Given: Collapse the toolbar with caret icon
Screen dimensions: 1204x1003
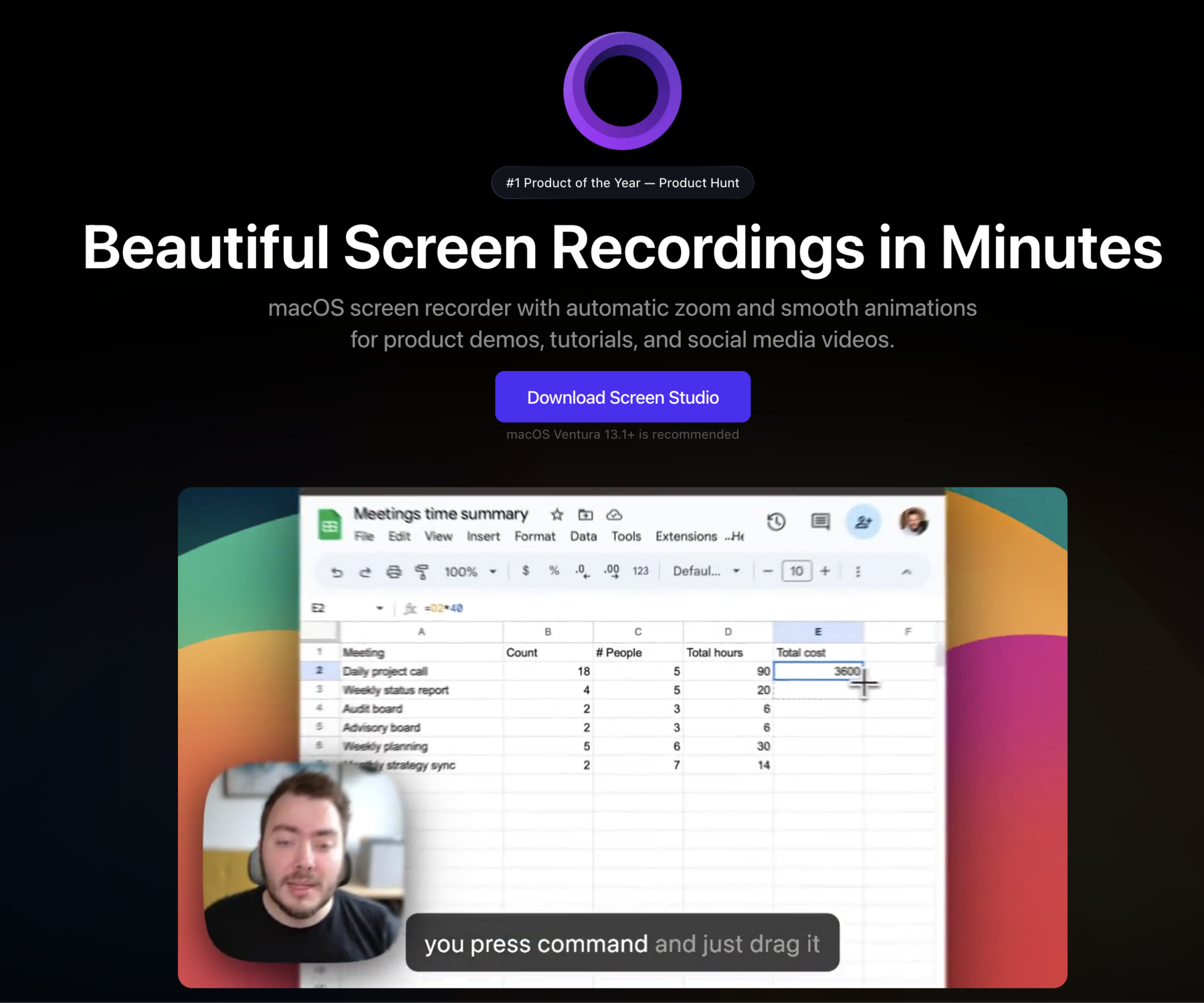Looking at the screenshot, I should point(906,572).
